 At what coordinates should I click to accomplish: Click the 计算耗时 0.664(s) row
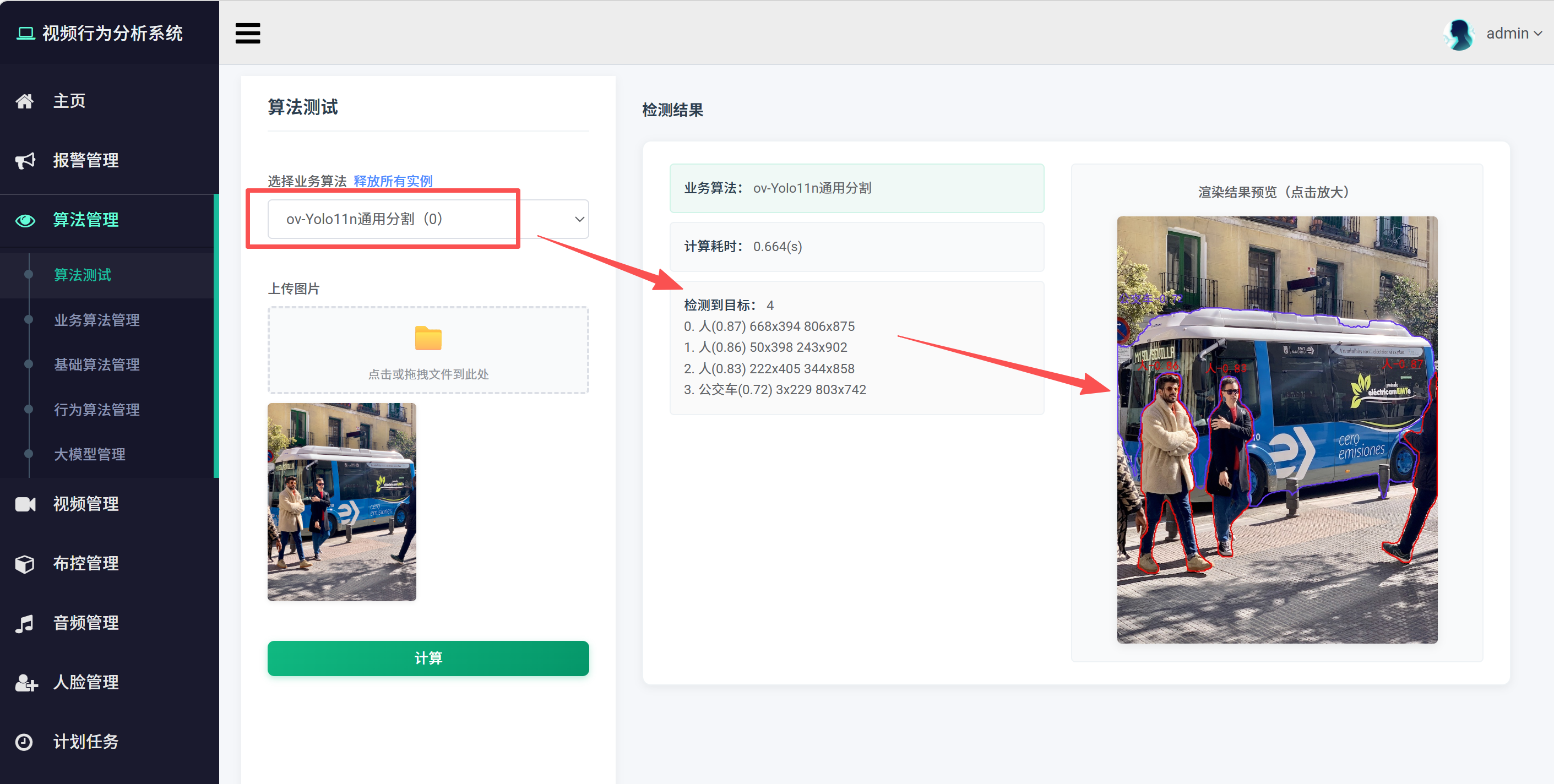coord(856,247)
